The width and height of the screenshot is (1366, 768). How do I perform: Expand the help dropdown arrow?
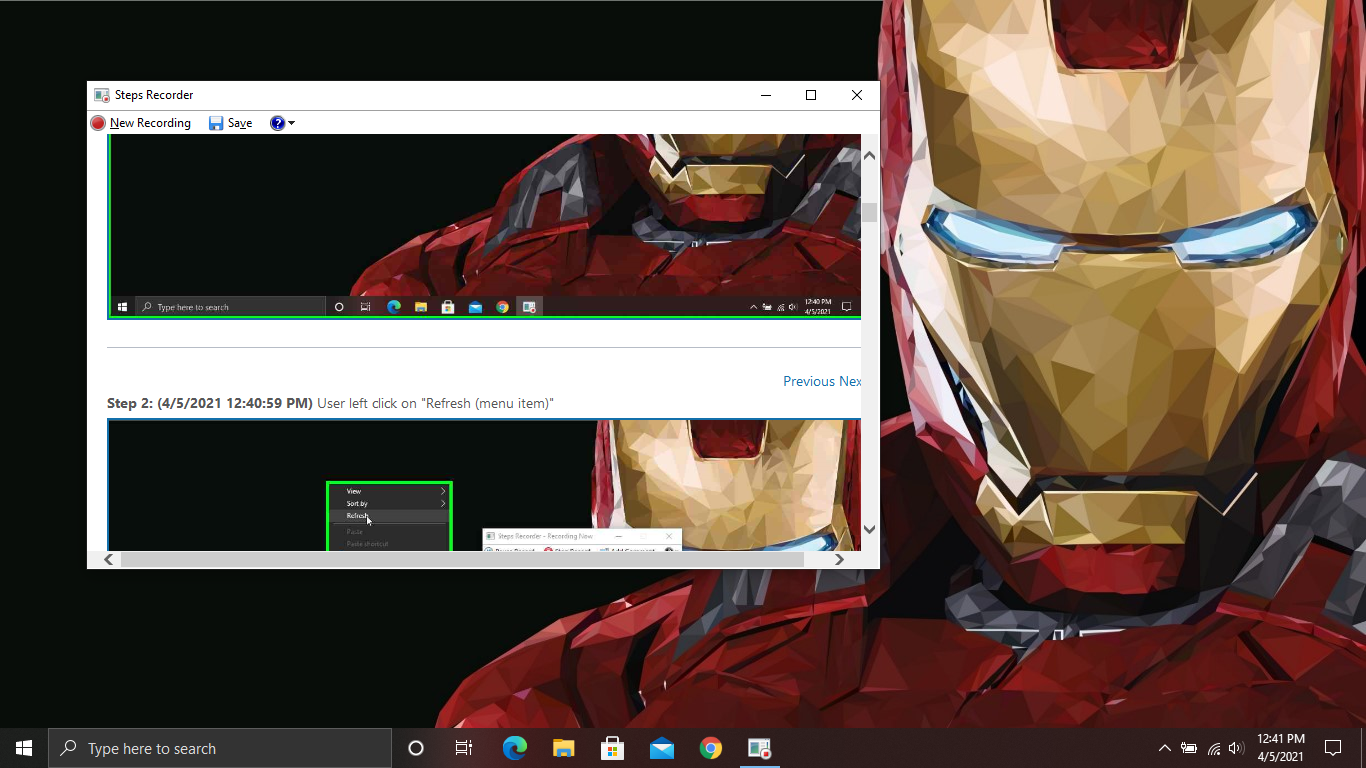pyautogui.click(x=291, y=123)
